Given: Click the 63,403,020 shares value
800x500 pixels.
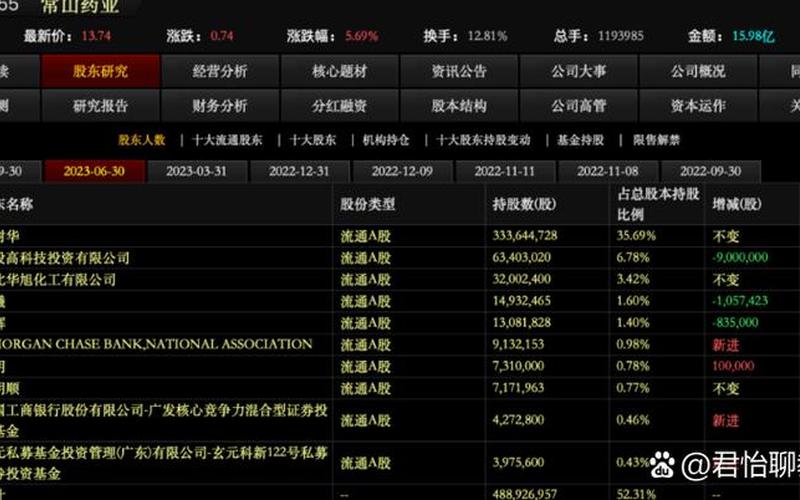Looking at the screenshot, I should (x=521, y=257).
